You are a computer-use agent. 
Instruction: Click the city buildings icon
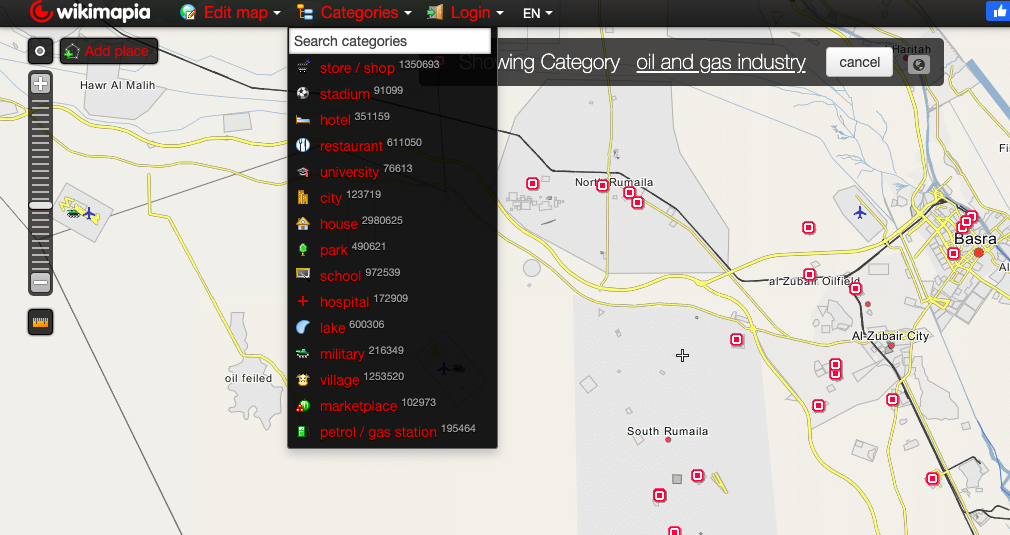tap(303, 197)
